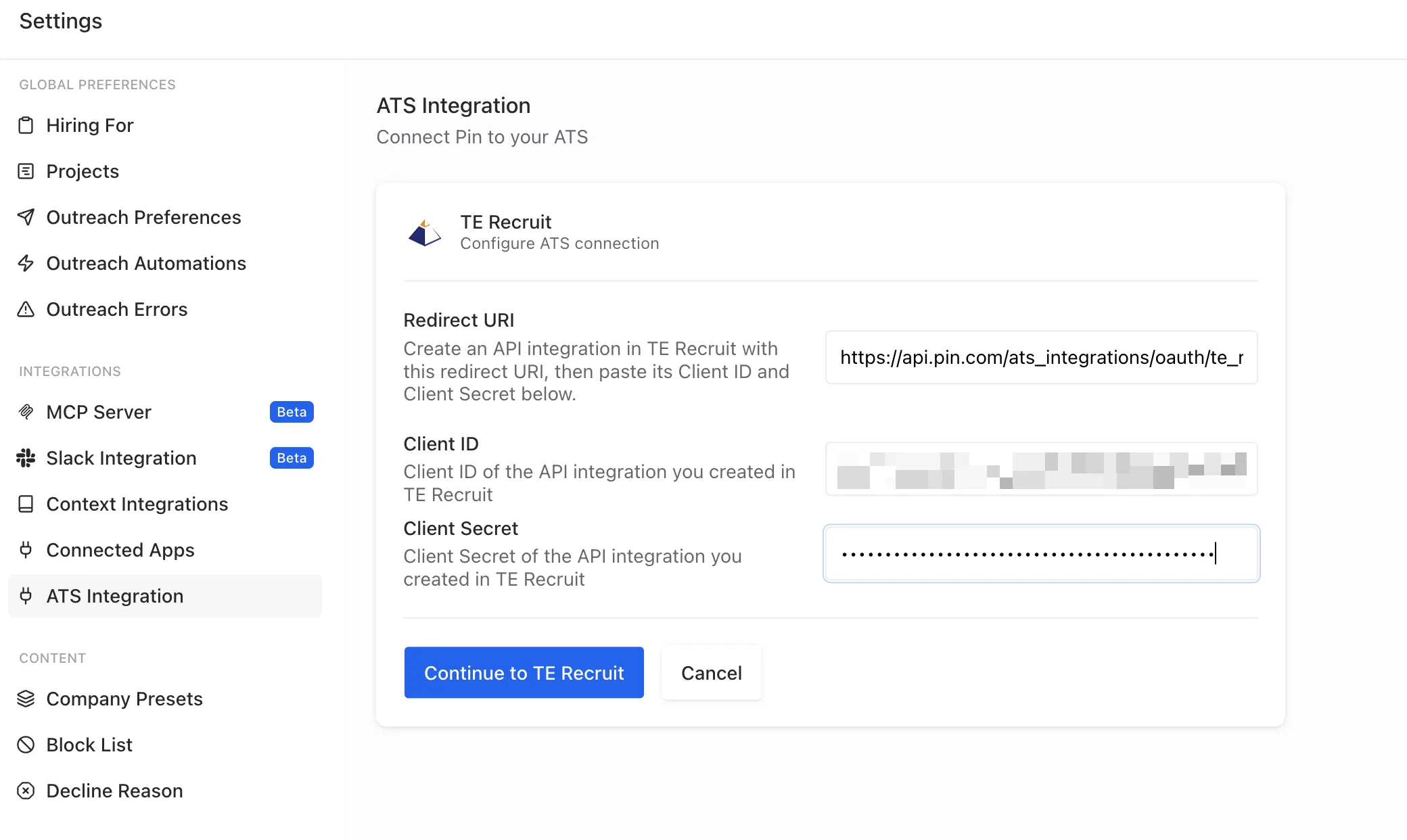Click the Company Presets layers icon

click(x=26, y=699)
